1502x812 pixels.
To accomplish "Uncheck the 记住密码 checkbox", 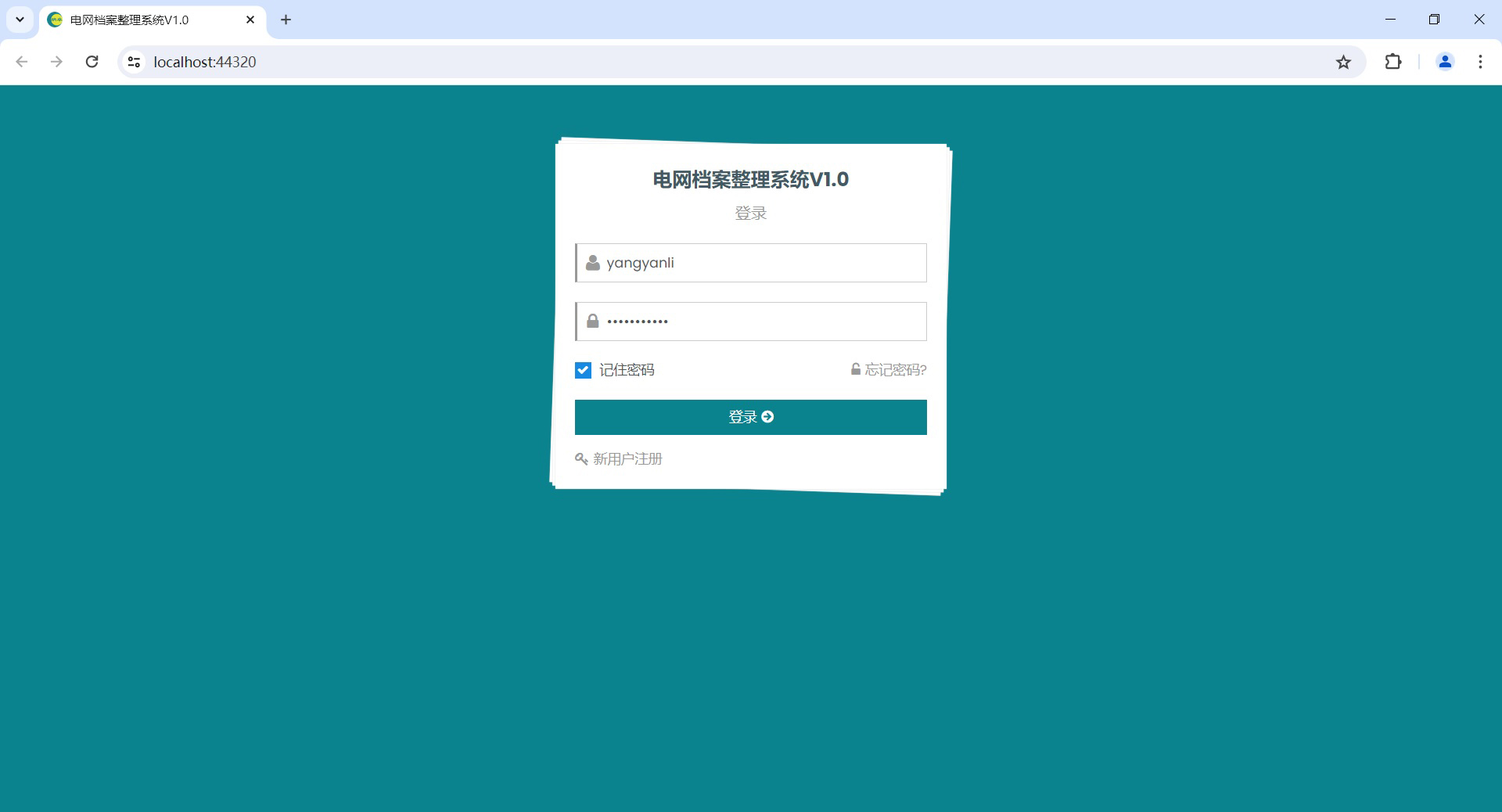I will click(x=583, y=370).
